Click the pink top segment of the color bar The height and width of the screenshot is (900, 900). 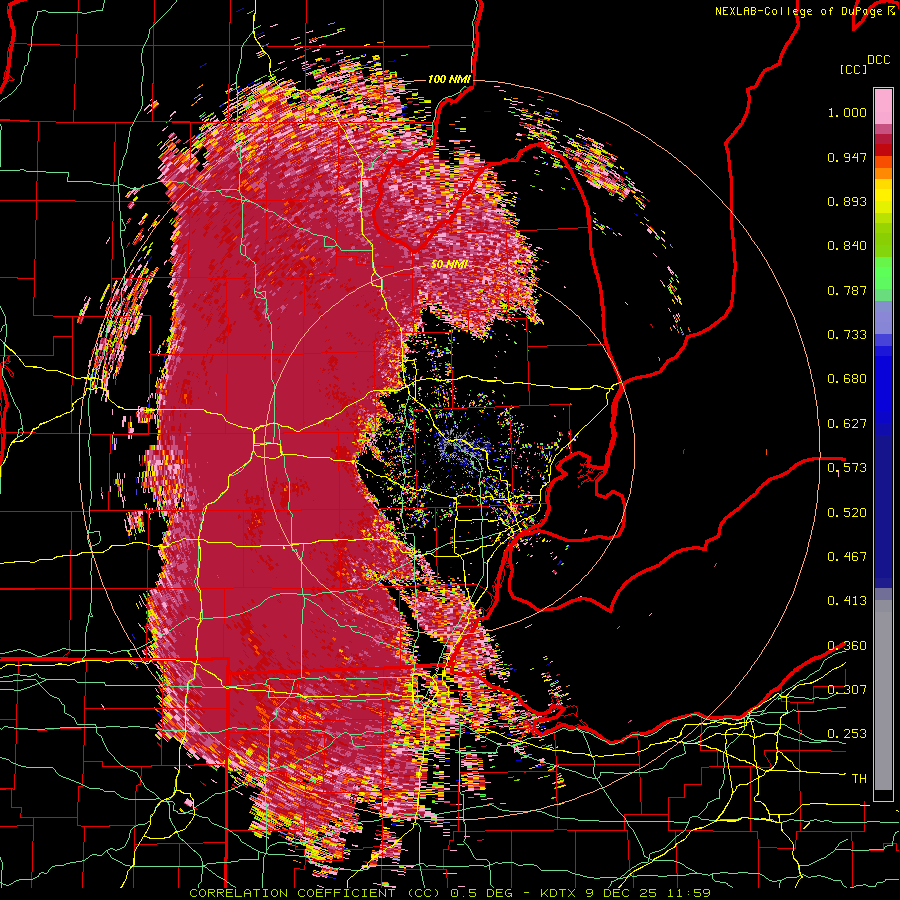pos(883,107)
